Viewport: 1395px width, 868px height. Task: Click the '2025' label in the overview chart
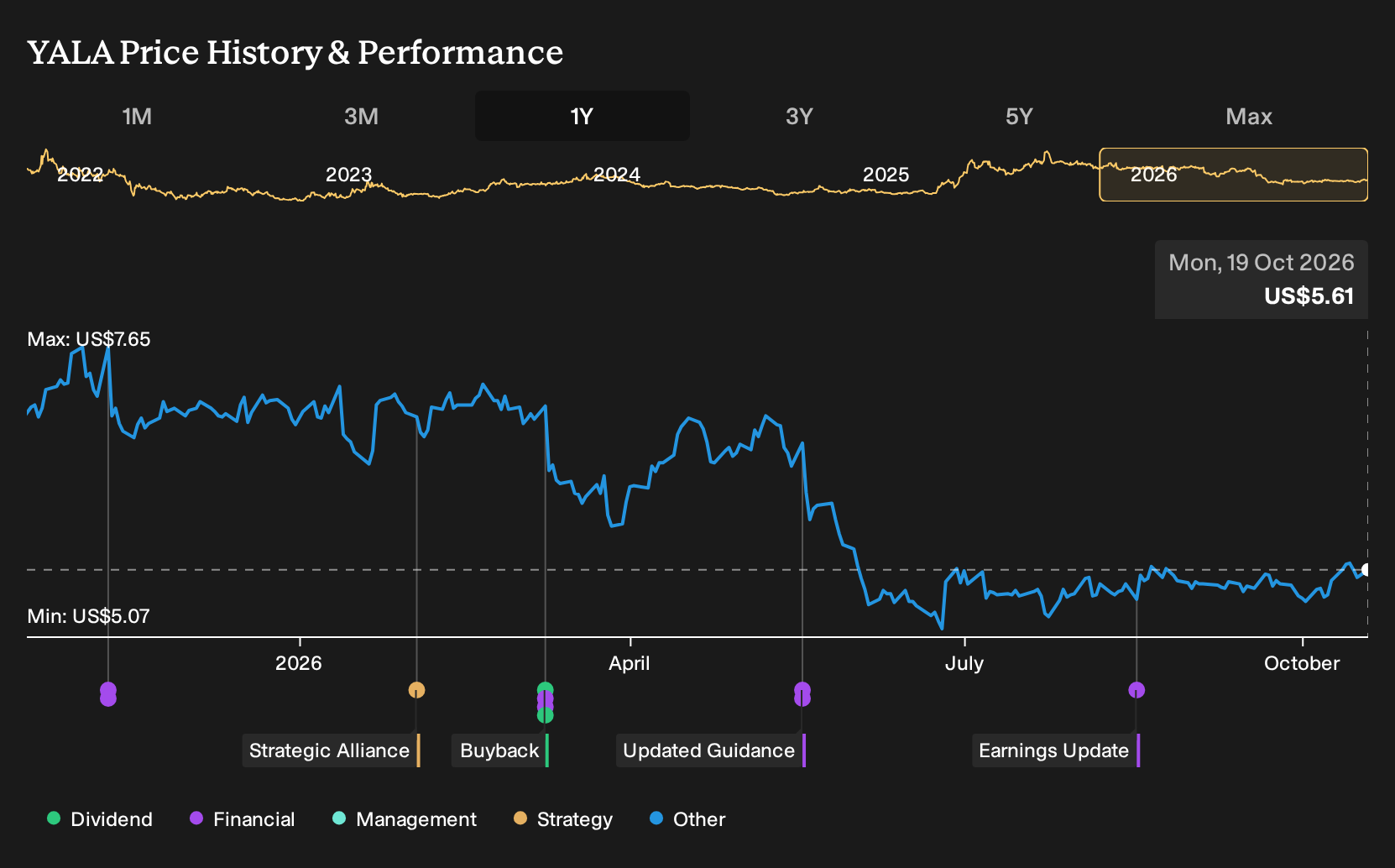point(886,175)
